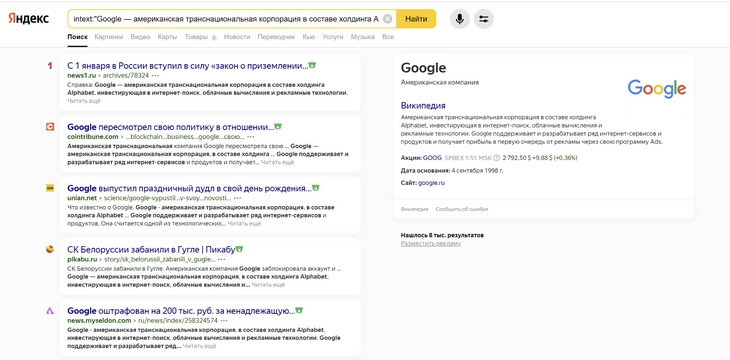Image resolution: width=730 pixels, height=360 pixels.
Task: Open result 'Google выпустил праздничный дудл'
Action: (x=189, y=188)
